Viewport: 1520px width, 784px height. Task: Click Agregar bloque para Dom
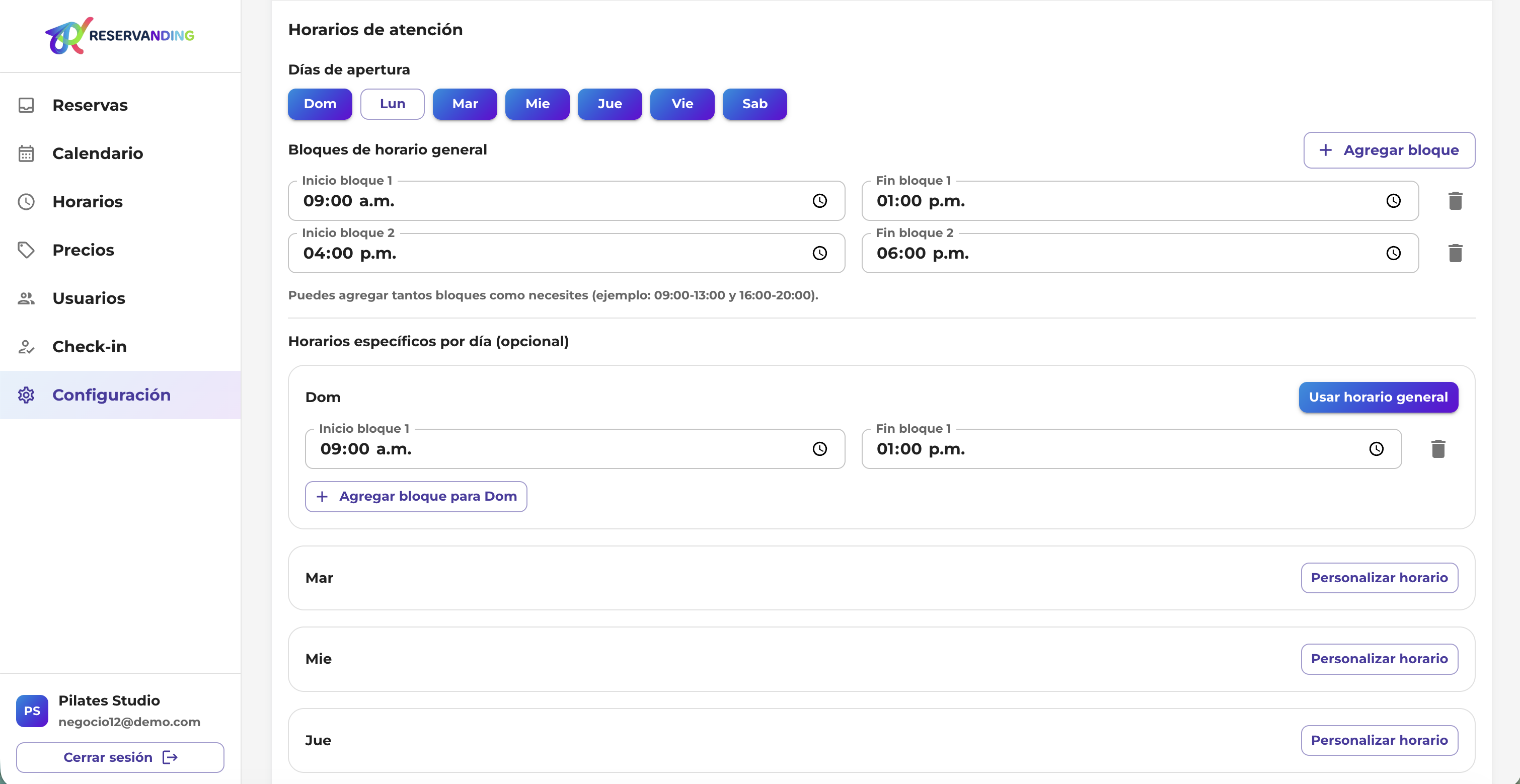[x=416, y=497]
